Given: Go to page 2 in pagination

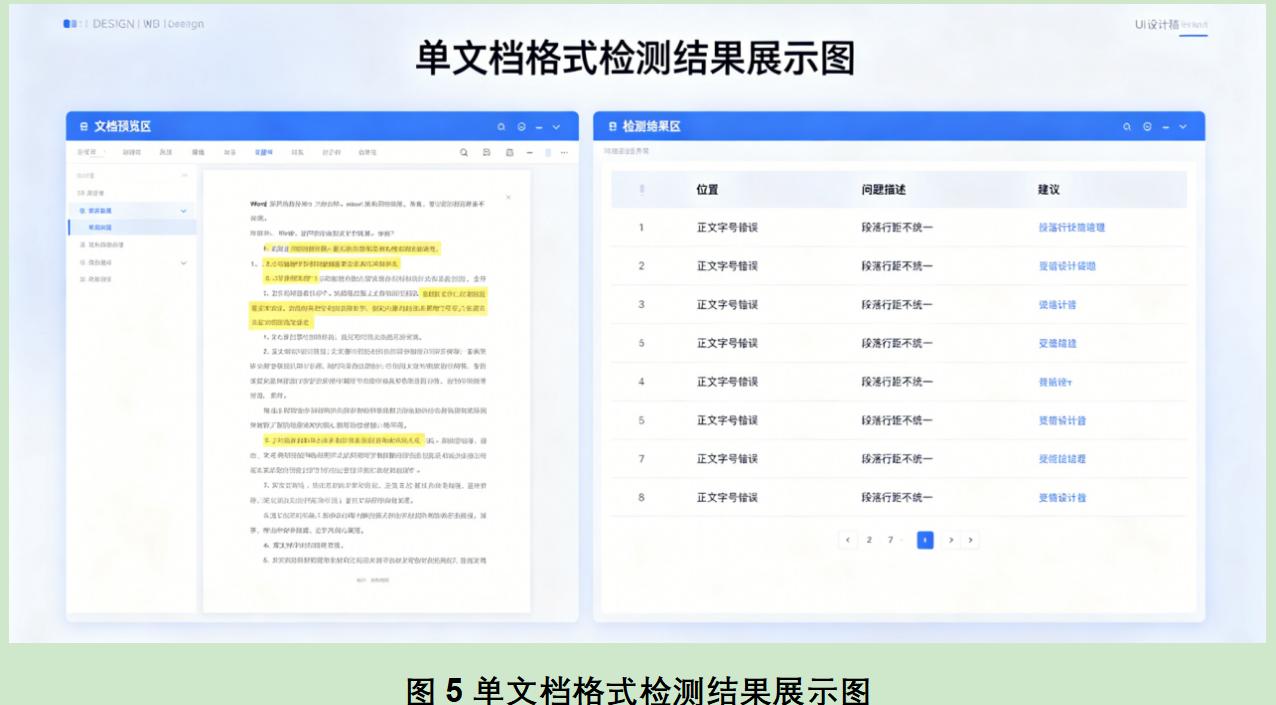Looking at the screenshot, I should coord(869,540).
